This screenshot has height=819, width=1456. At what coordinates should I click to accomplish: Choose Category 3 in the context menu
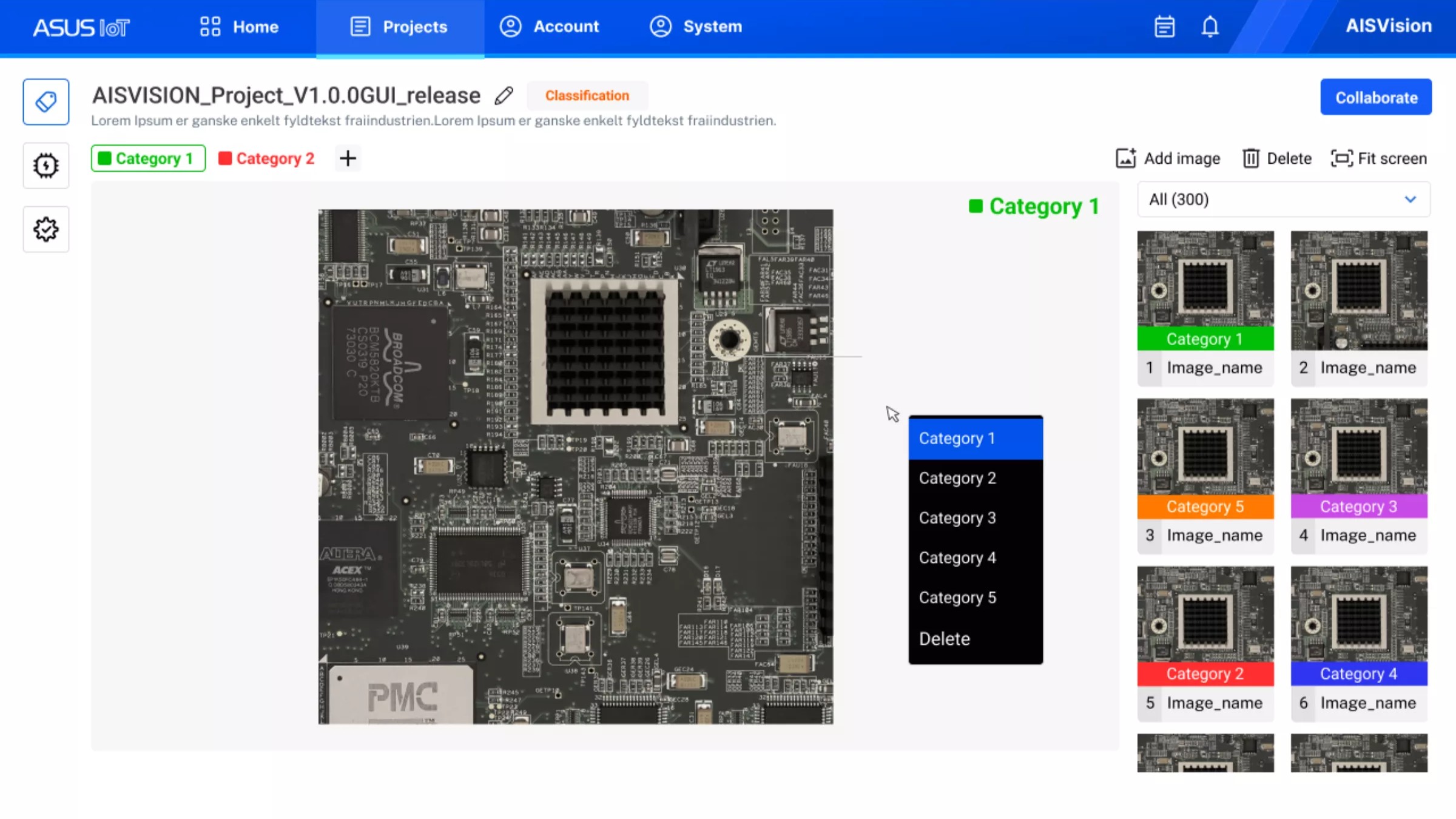pyautogui.click(x=957, y=517)
